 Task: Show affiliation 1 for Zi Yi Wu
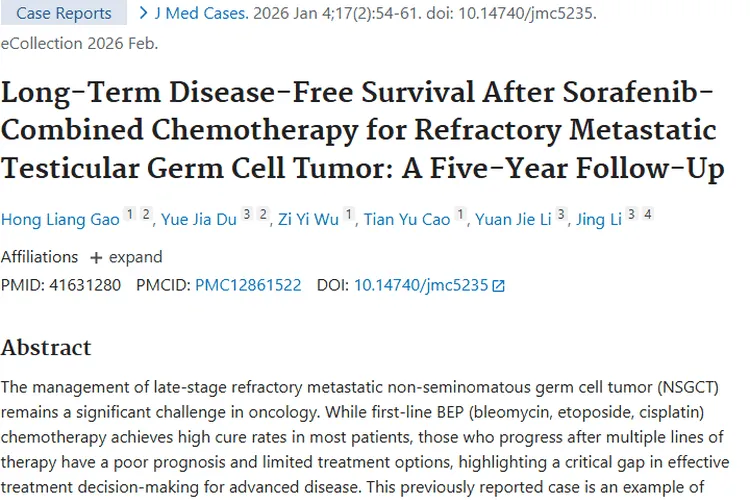click(x=348, y=214)
